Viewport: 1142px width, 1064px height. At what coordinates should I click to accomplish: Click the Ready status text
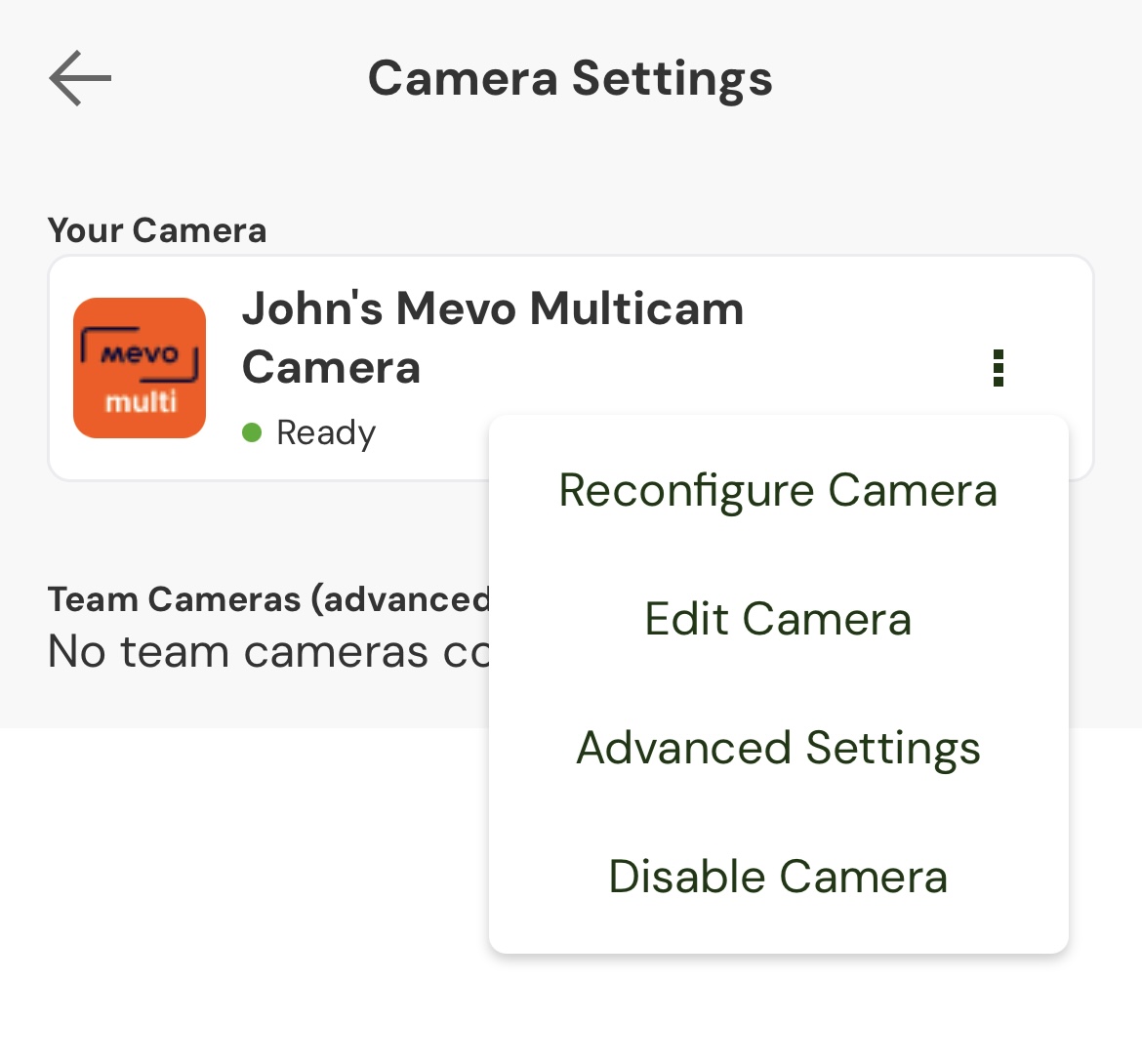point(326,433)
